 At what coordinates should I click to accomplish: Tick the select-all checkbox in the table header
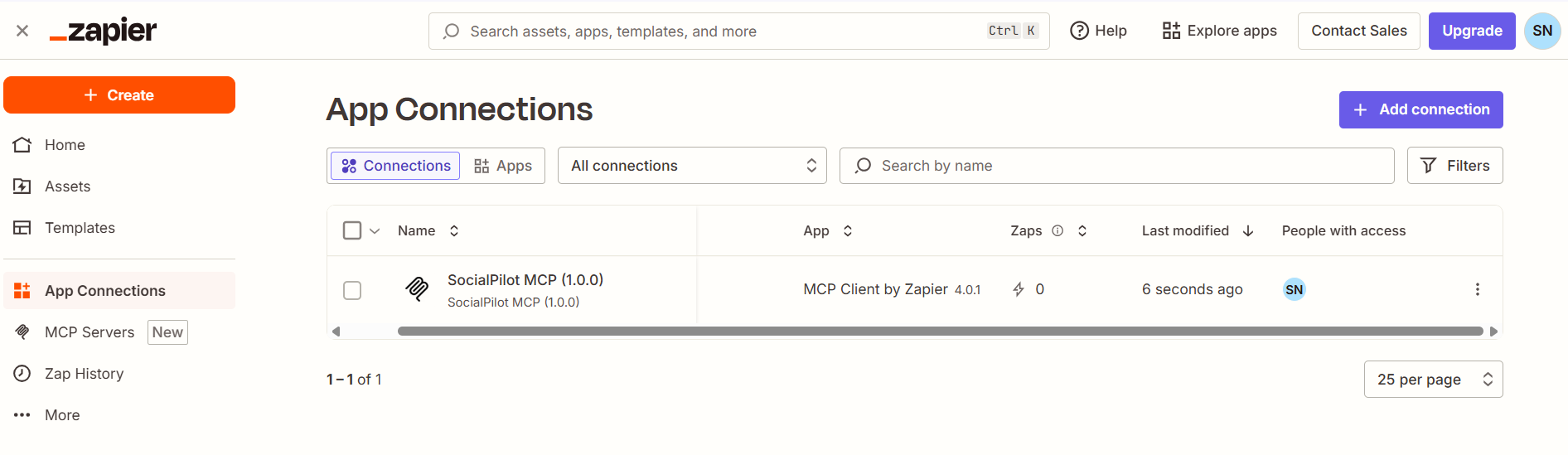(352, 230)
